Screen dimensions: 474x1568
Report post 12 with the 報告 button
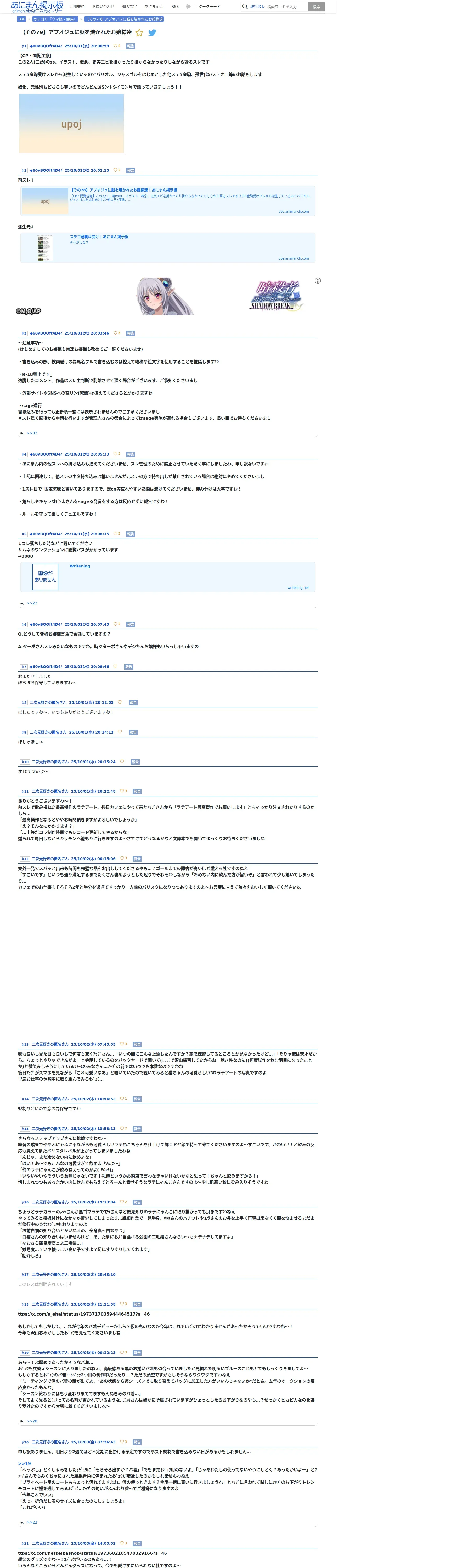click(x=137, y=859)
